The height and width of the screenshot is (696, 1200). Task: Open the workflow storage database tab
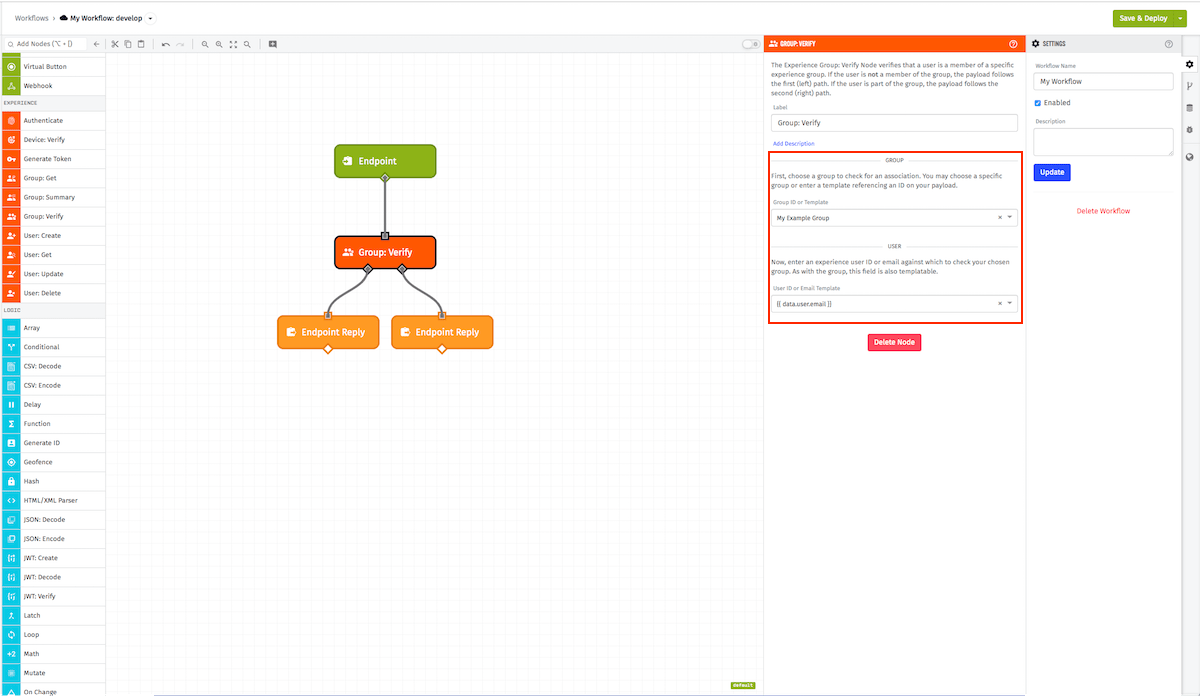1189,108
